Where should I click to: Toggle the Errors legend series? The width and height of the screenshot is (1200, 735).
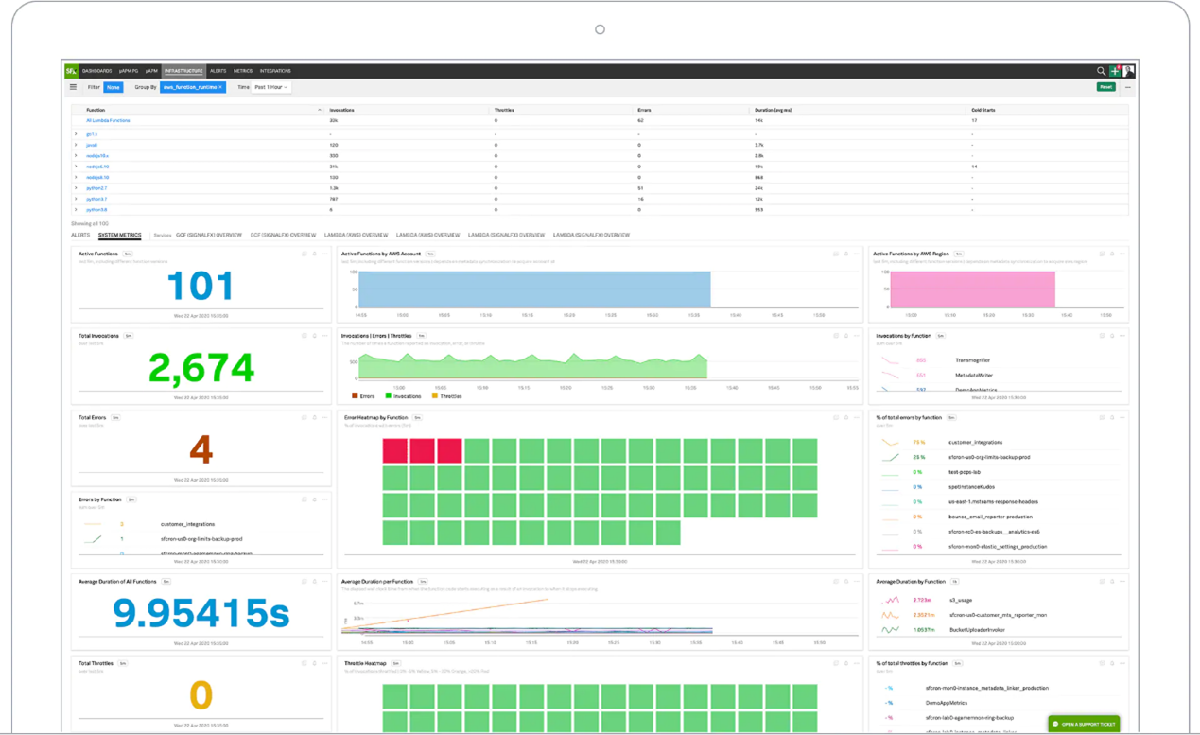click(x=365, y=396)
